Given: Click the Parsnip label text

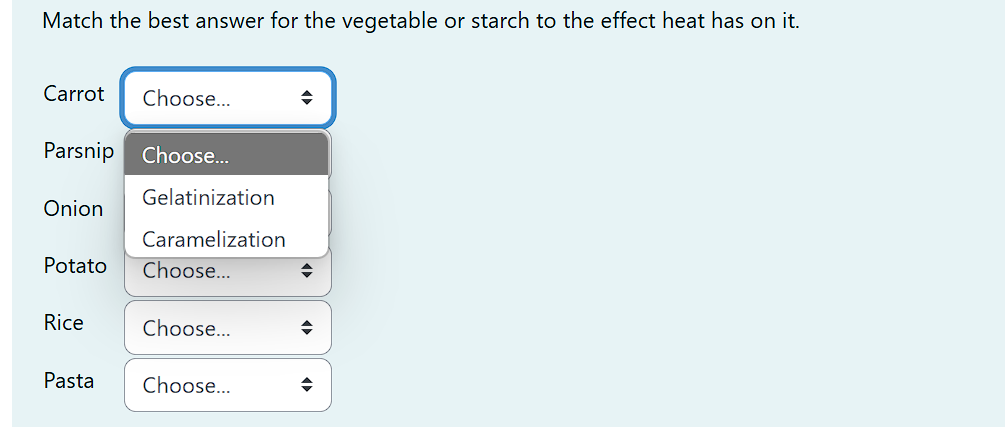Looking at the screenshot, I should click(79, 151).
